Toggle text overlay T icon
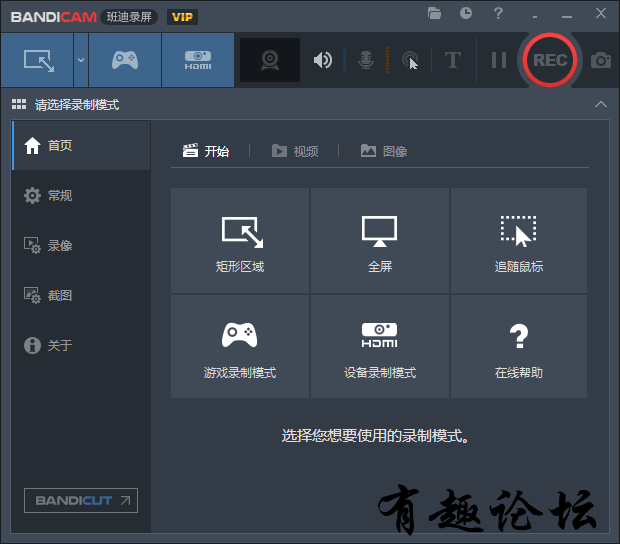This screenshot has height=544, width=620. pyautogui.click(x=453, y=60)
